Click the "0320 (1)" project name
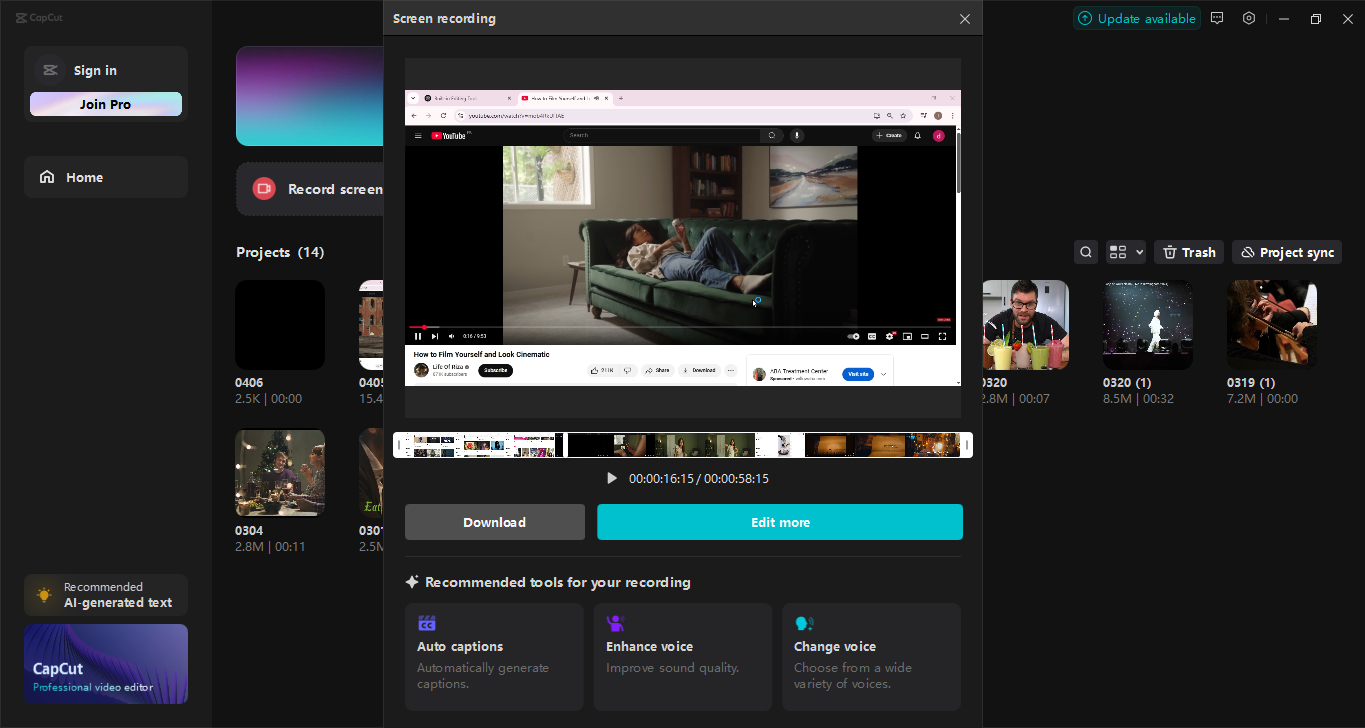 [1126, 383]
